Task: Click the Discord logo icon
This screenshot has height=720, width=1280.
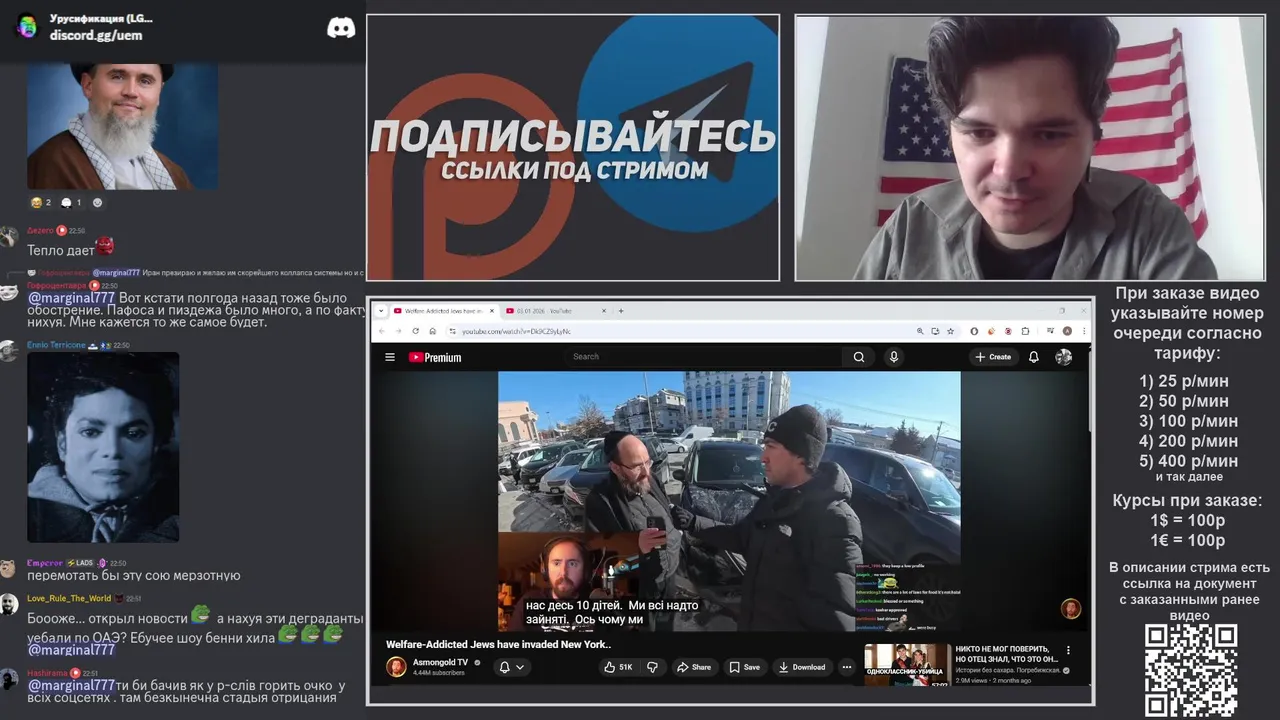Action: [x=341, y=28]
